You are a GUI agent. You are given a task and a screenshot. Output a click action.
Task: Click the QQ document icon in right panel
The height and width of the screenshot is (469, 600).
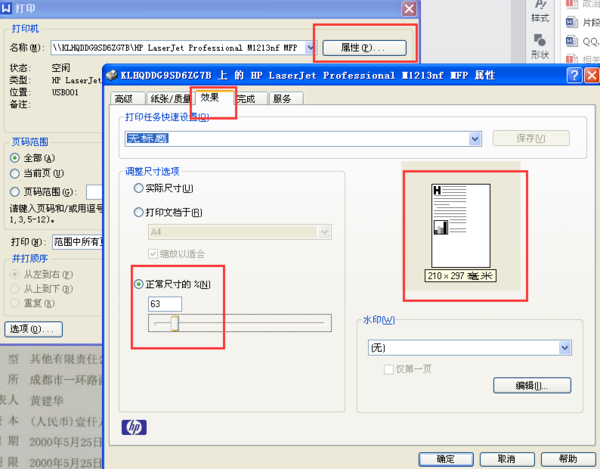pyautogui.click(x=572, y=41)
